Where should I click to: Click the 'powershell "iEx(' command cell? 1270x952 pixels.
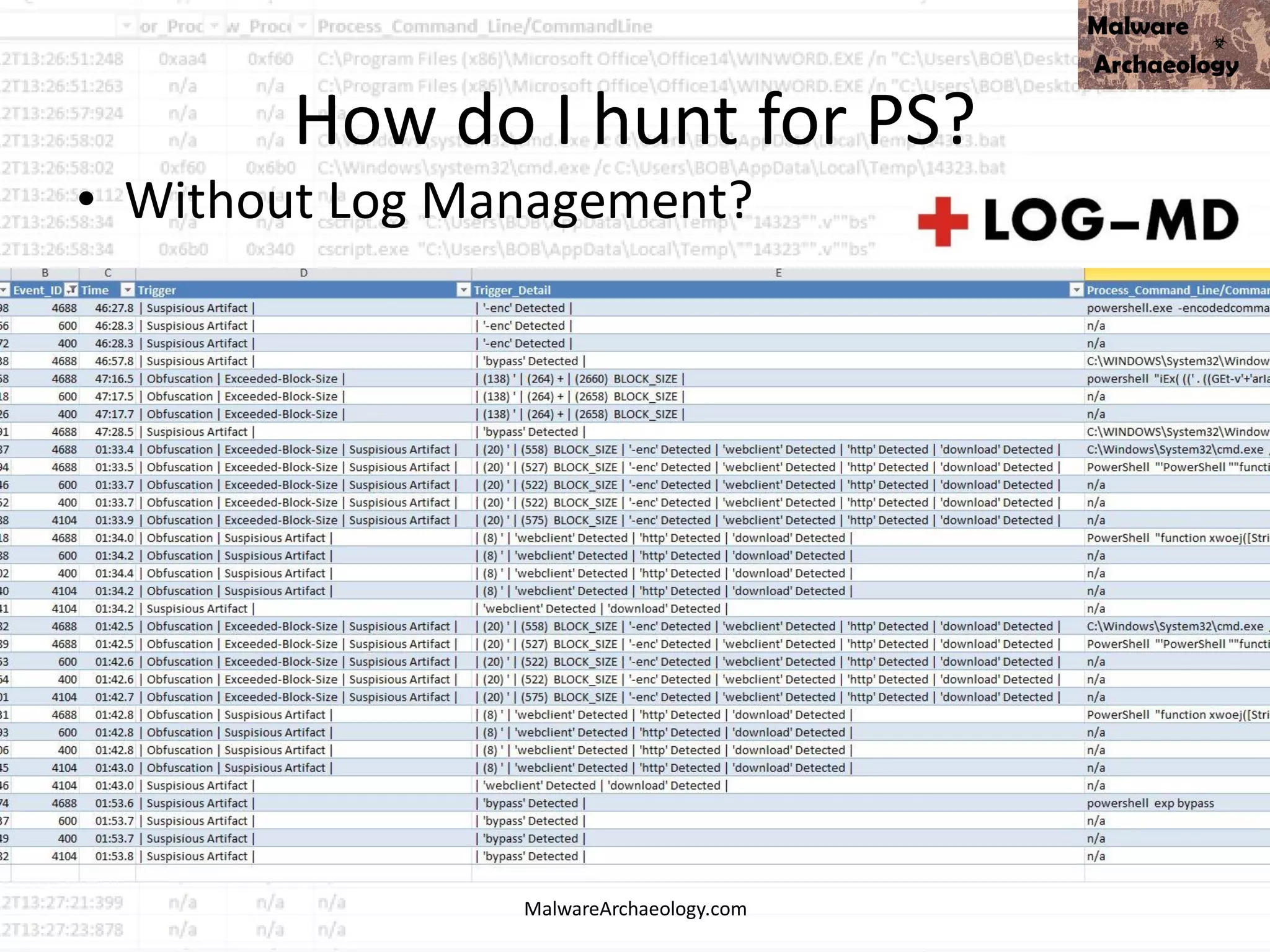pyautogui.click(x=1178, y=379)
